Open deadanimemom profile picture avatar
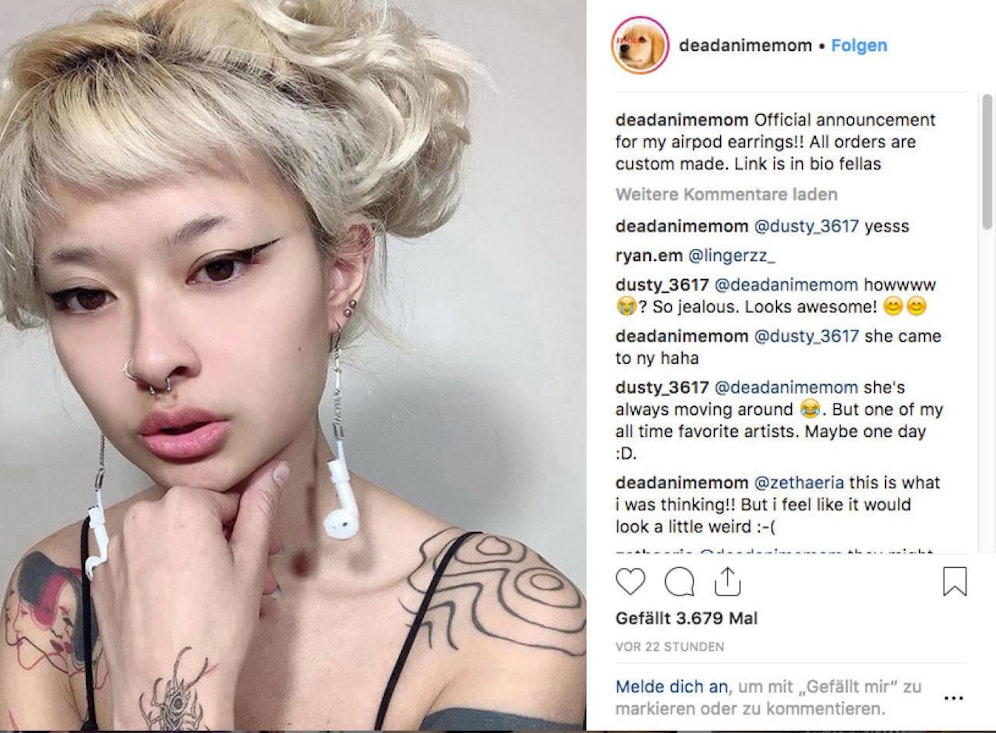The image size is (996, 733). tap(640, 45)
